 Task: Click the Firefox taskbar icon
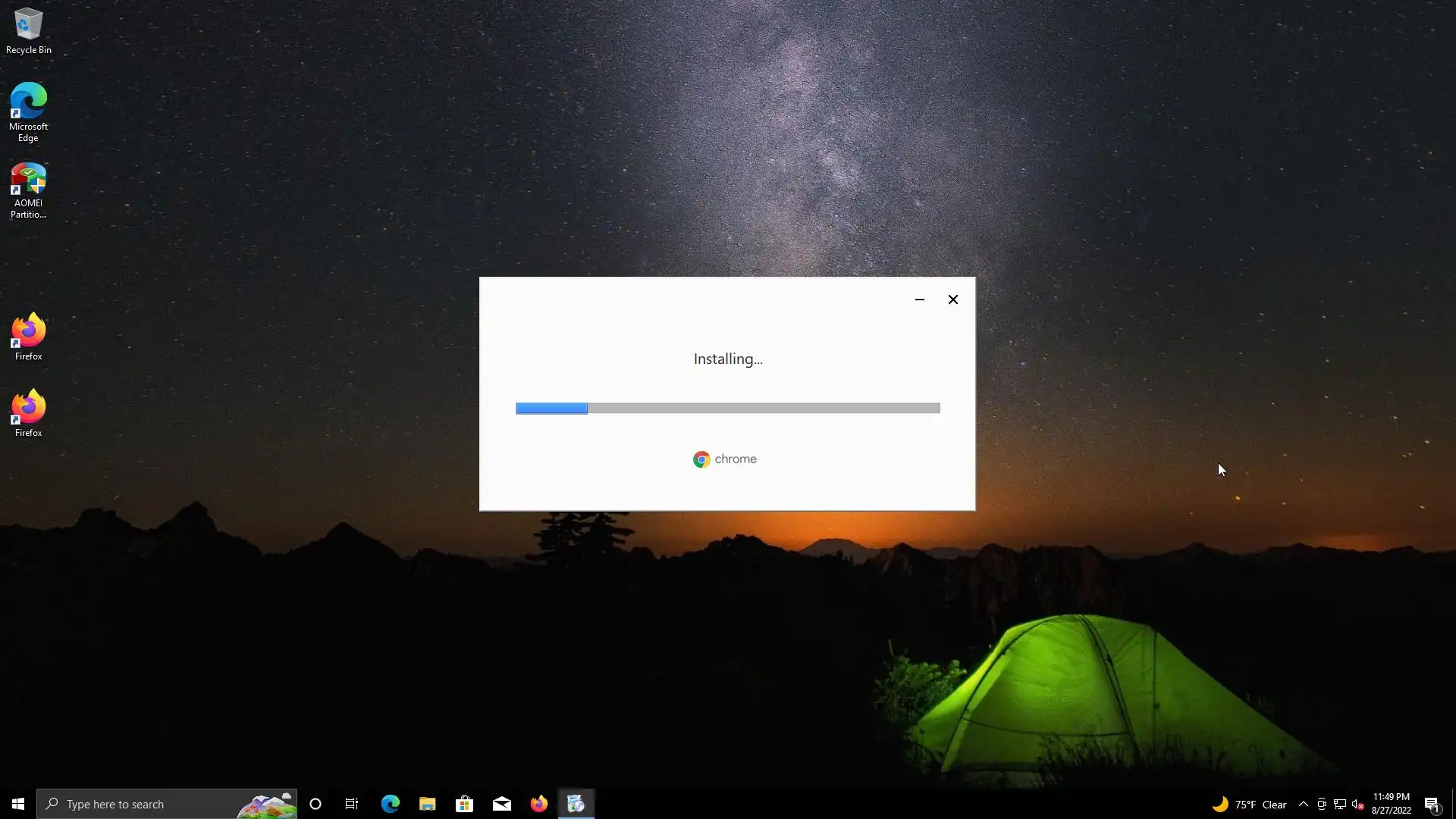click(538, 804)
